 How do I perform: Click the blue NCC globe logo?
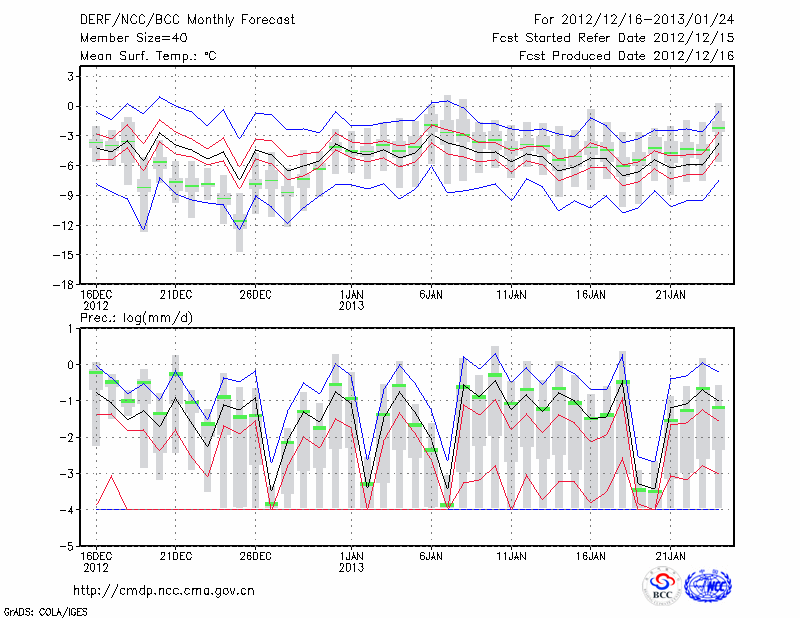[707, 586]
